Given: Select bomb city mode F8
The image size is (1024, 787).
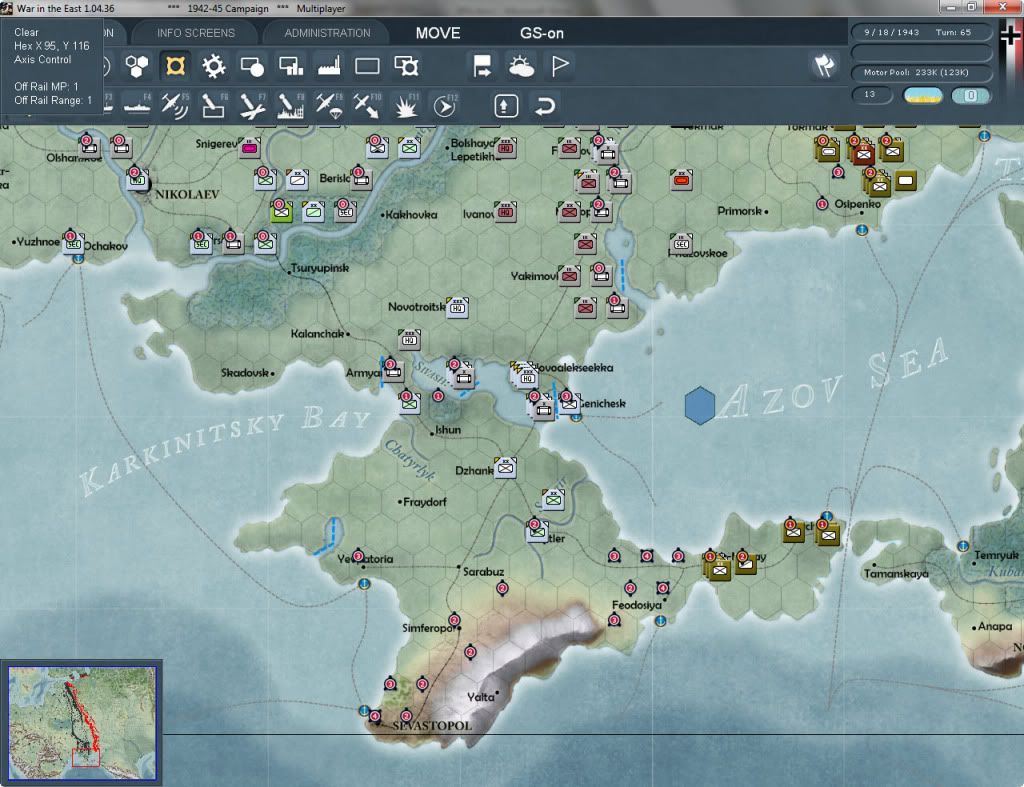Looking at the screenshot, I should pyautogui.click(x=291, y=105).
